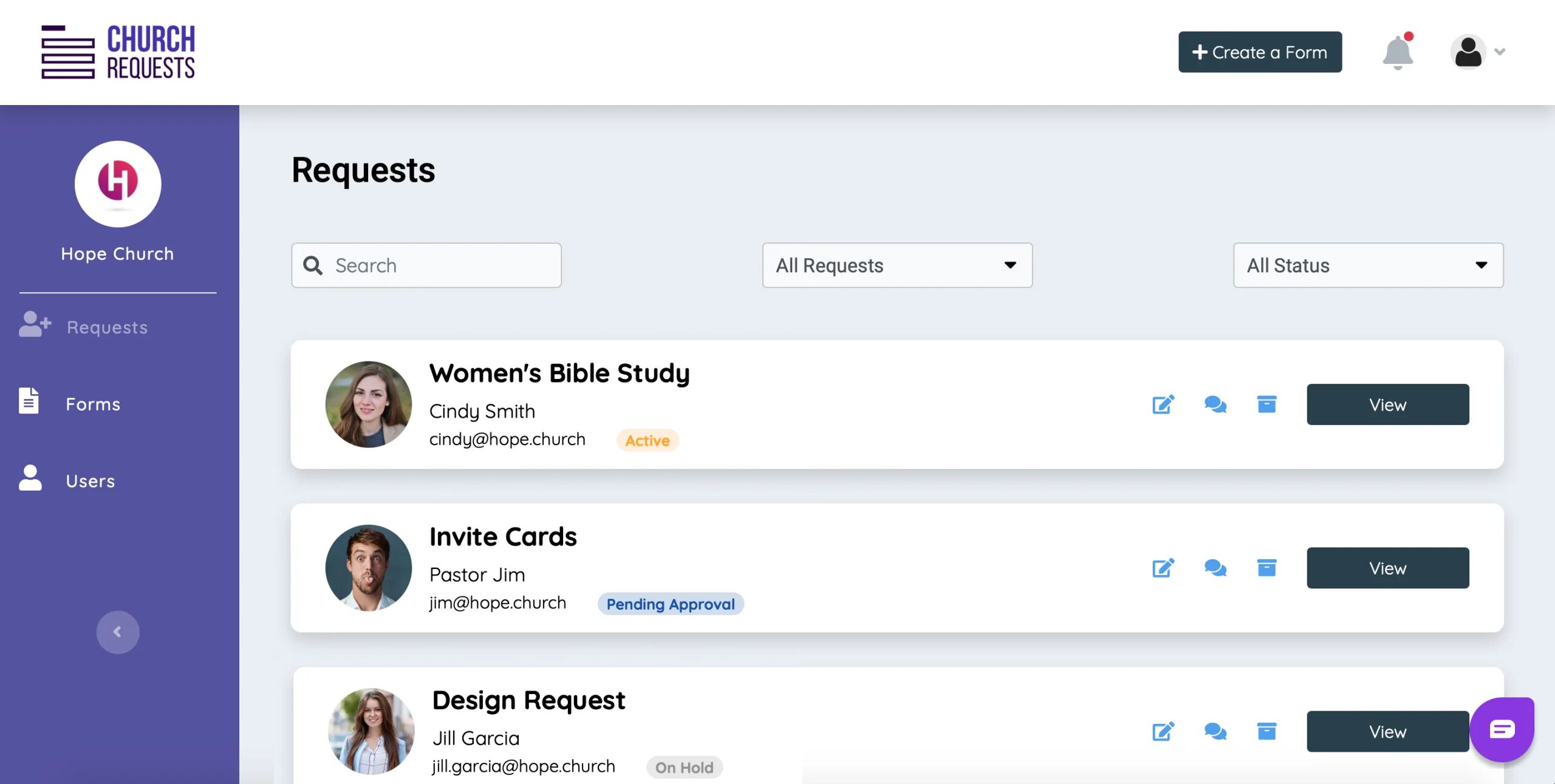Archive the Women's Bible Study request

(x=1266, y=404)
